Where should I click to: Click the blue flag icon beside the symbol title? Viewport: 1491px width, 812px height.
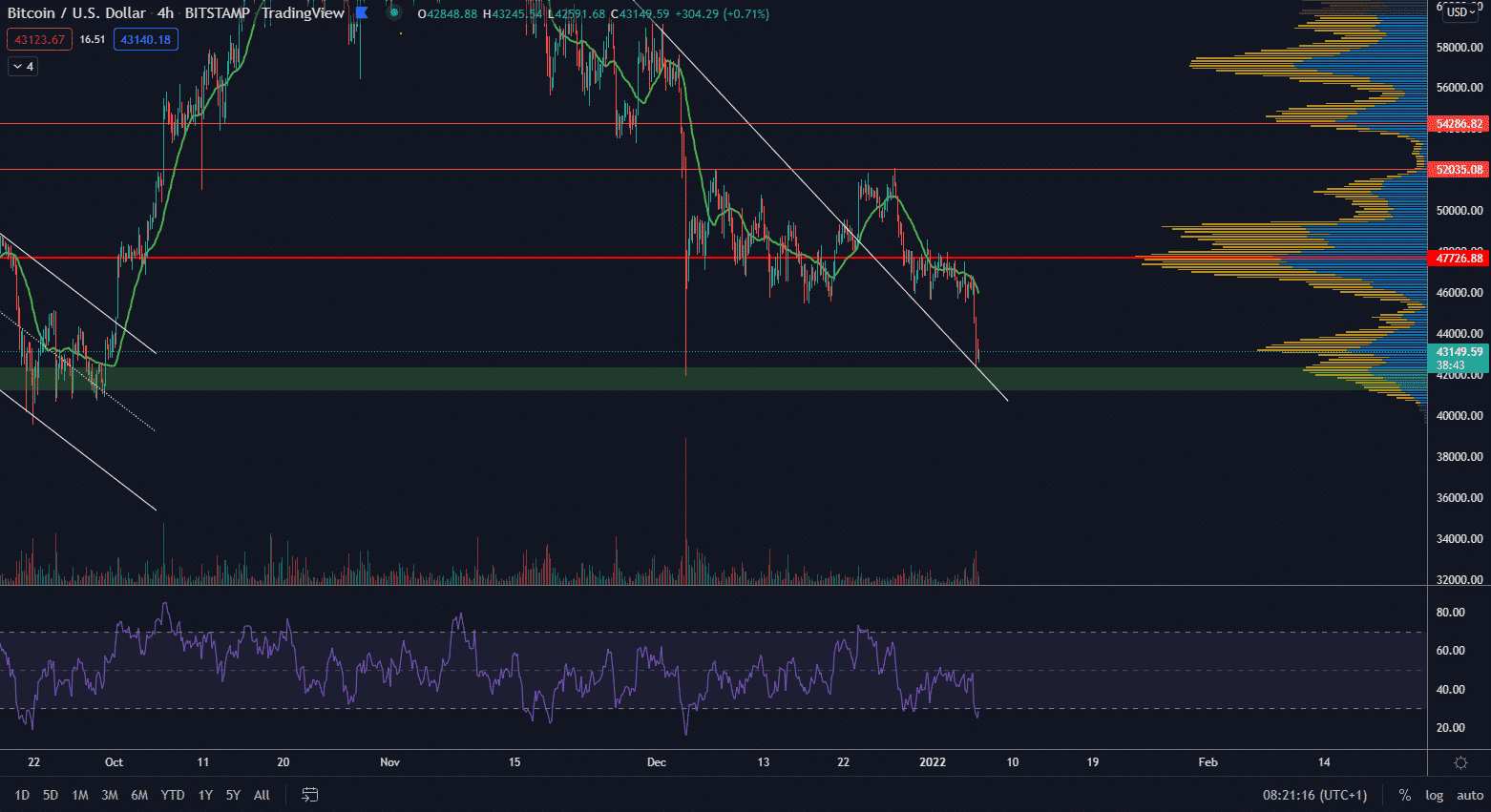(362, 13)
